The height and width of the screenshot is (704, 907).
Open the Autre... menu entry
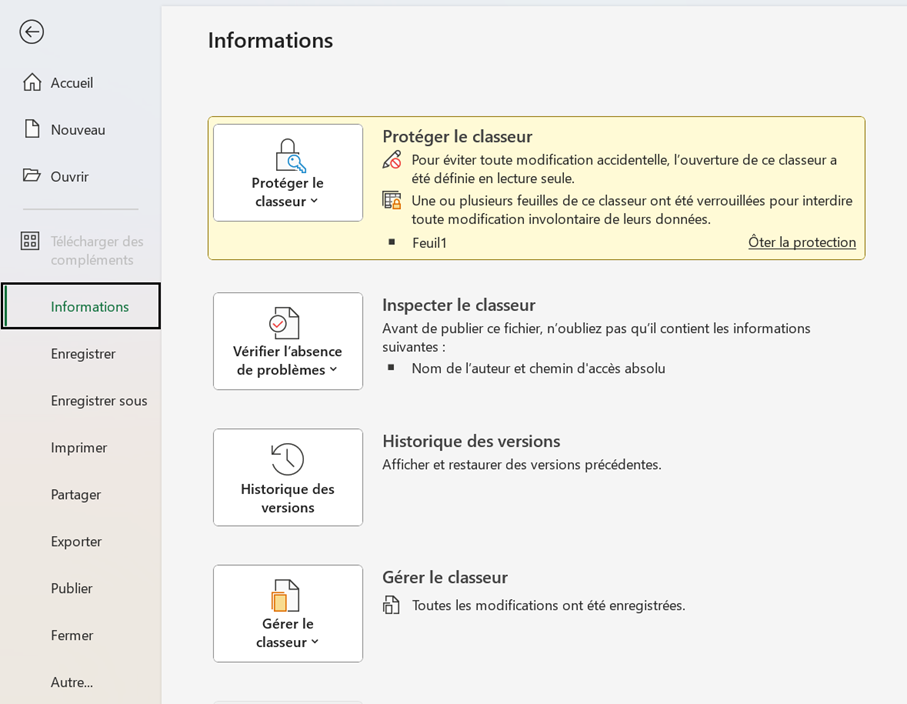pos(80,681)
